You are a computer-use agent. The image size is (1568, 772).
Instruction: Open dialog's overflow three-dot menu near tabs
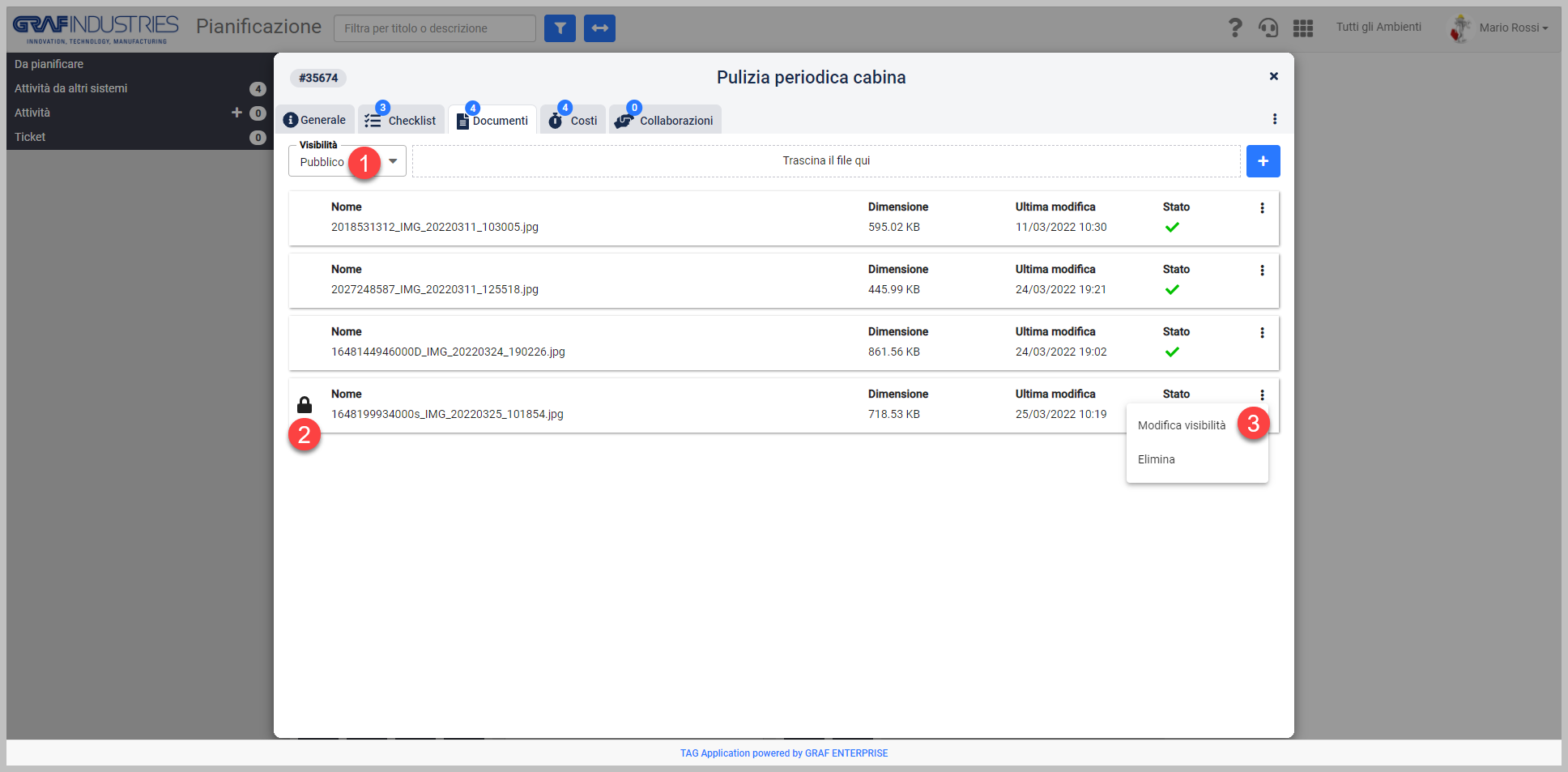[x=1275, y=119]
